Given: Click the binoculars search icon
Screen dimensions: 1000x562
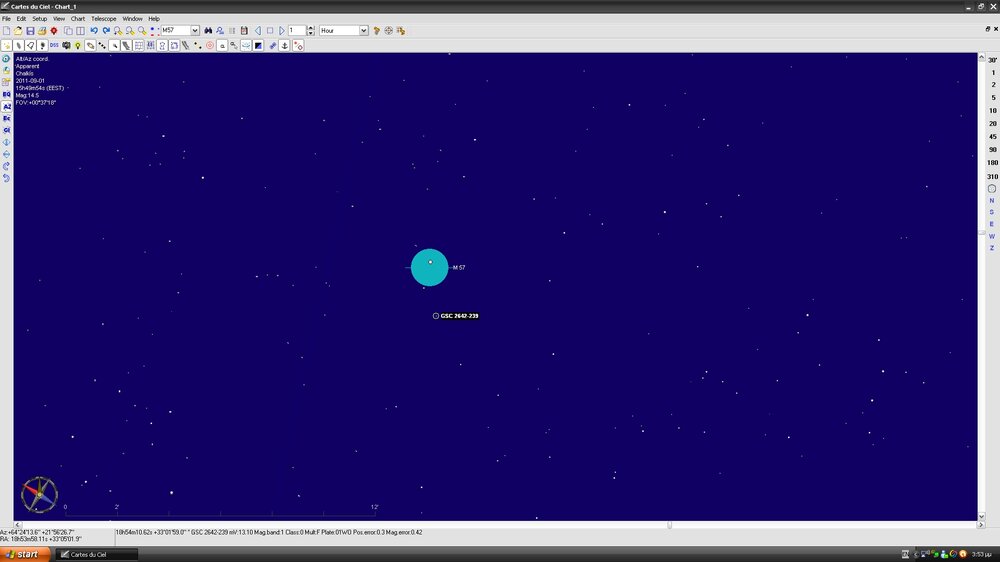Looking at the screenshot, I should [x=208, y=31].
